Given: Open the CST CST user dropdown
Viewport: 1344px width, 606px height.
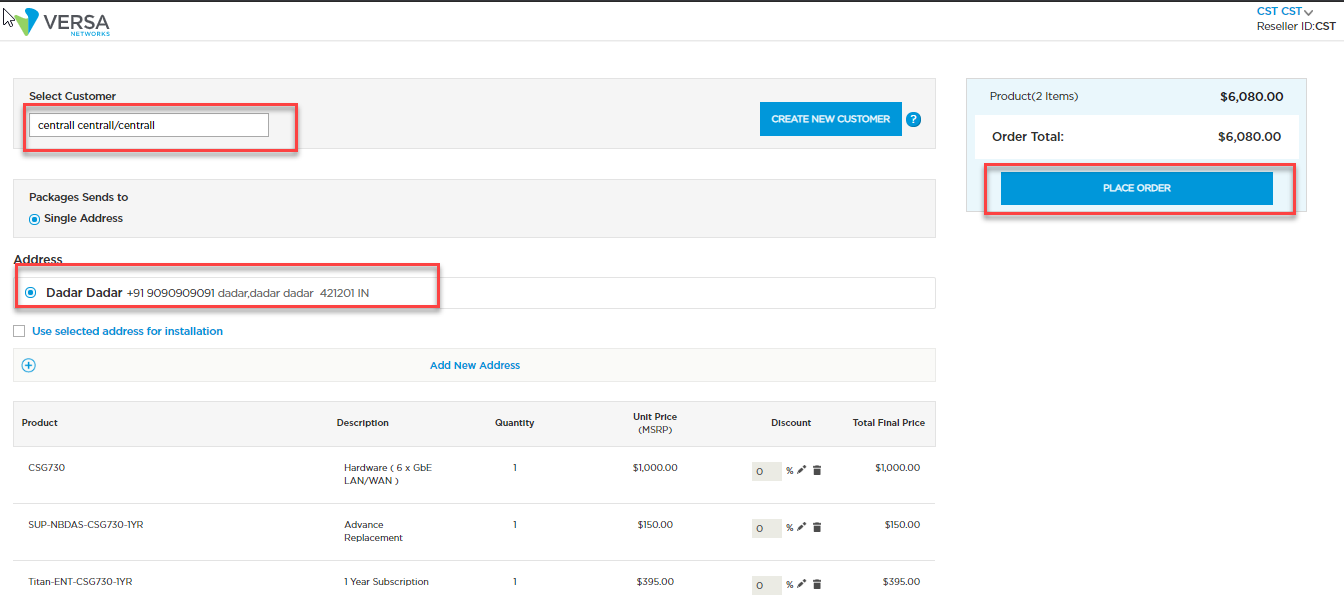Looking at the screenshot, I should point(1285,11).
